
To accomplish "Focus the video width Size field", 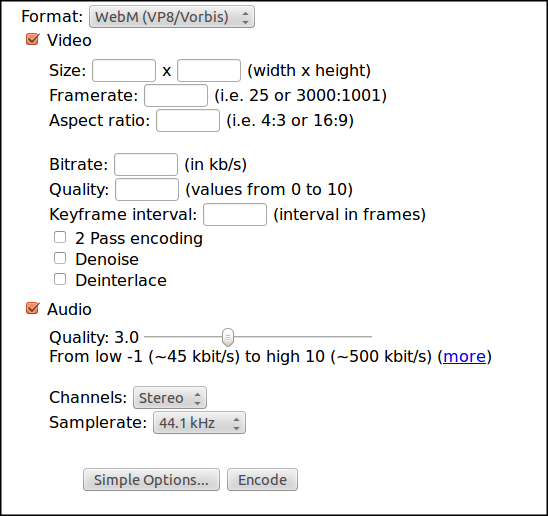I will coord(124,71).
